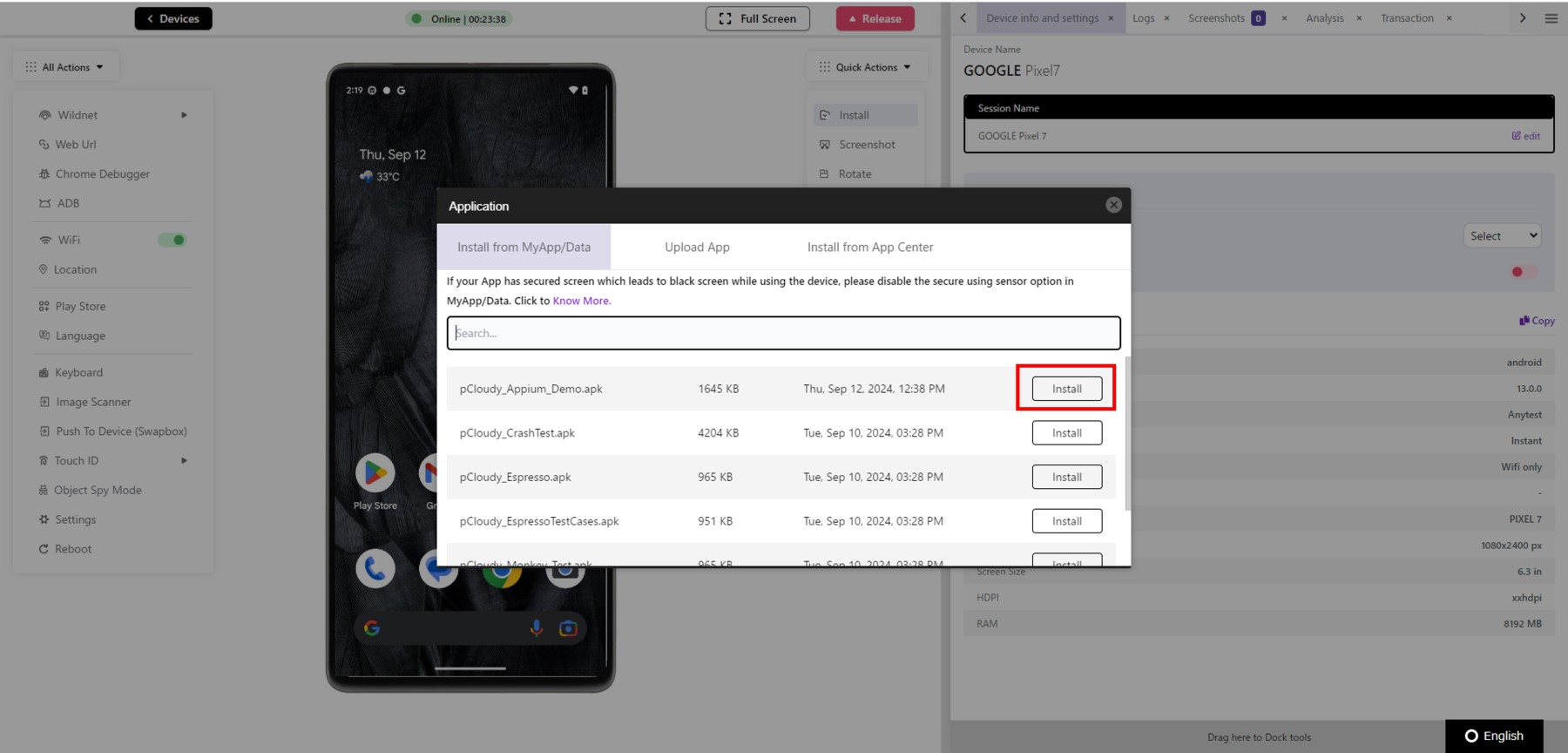The image size is (1568, 753).
Task: Open the Transaction tab
Action: (x=1407, y=18)
